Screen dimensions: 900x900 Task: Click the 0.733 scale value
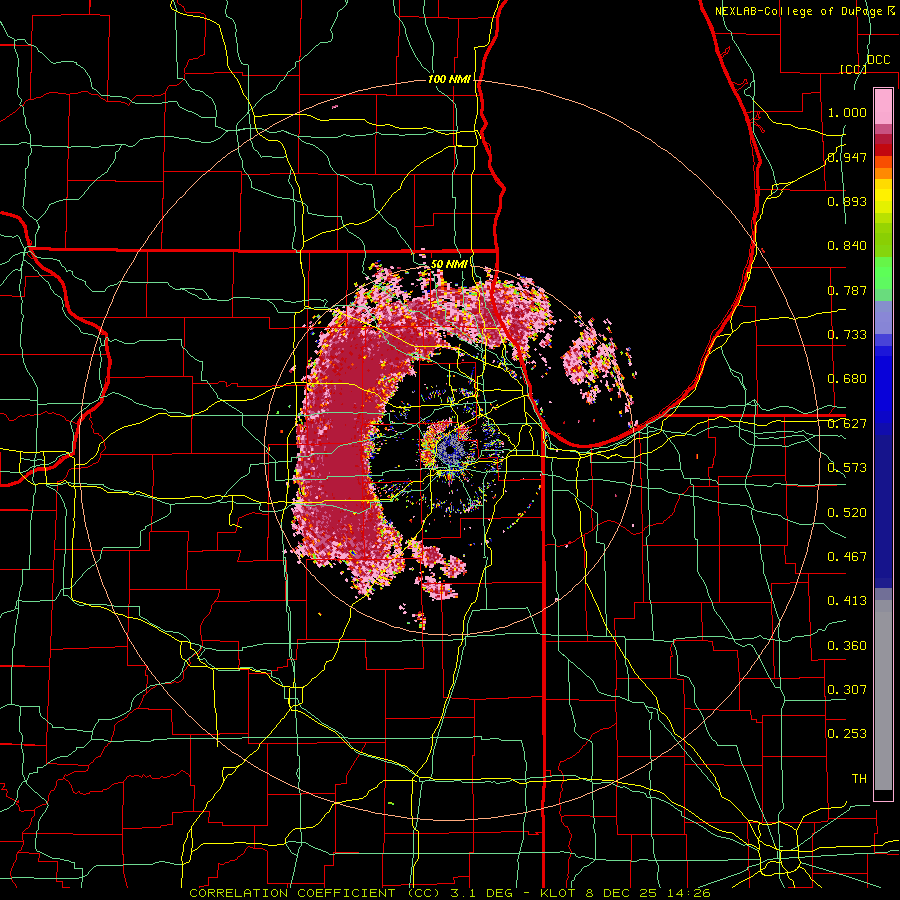click(847, 335)
